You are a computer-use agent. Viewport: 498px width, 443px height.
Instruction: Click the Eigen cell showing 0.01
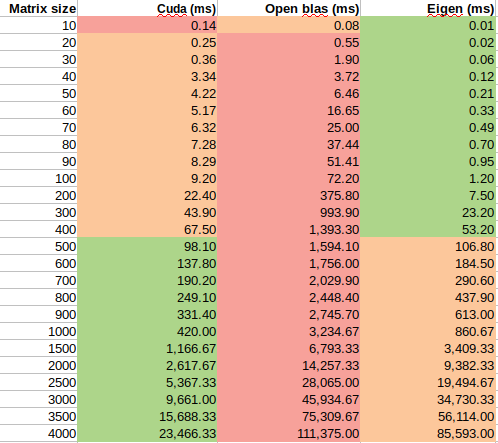click(x=429, y=25)
